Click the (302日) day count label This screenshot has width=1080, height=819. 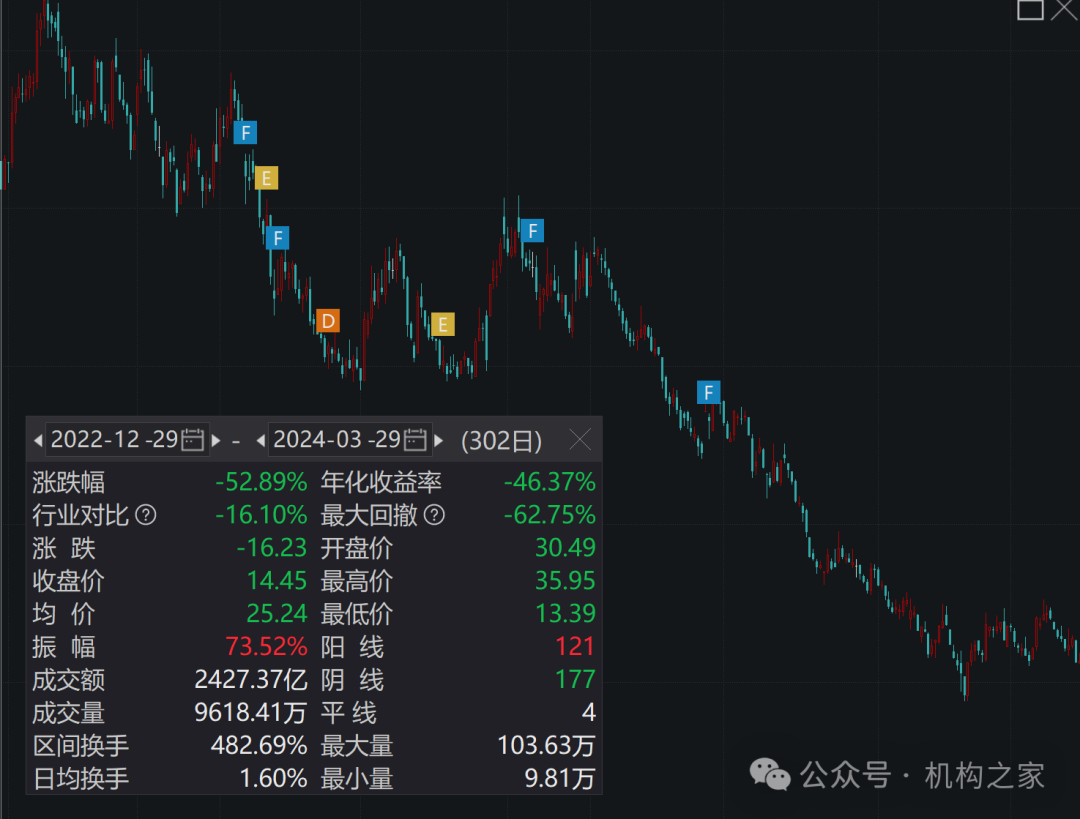coord(501,441)
